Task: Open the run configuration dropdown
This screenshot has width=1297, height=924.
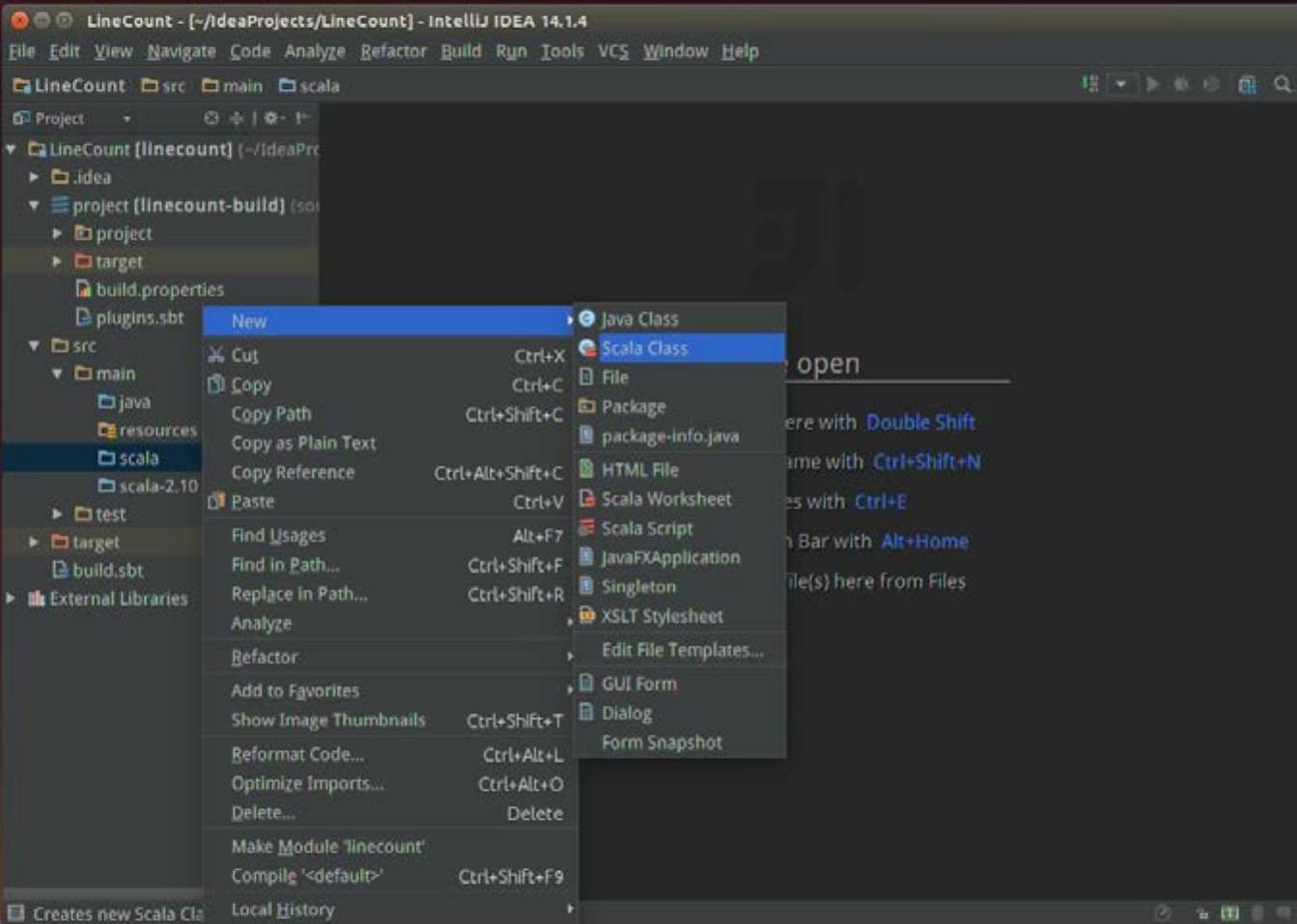Action: coord(1120,84)
